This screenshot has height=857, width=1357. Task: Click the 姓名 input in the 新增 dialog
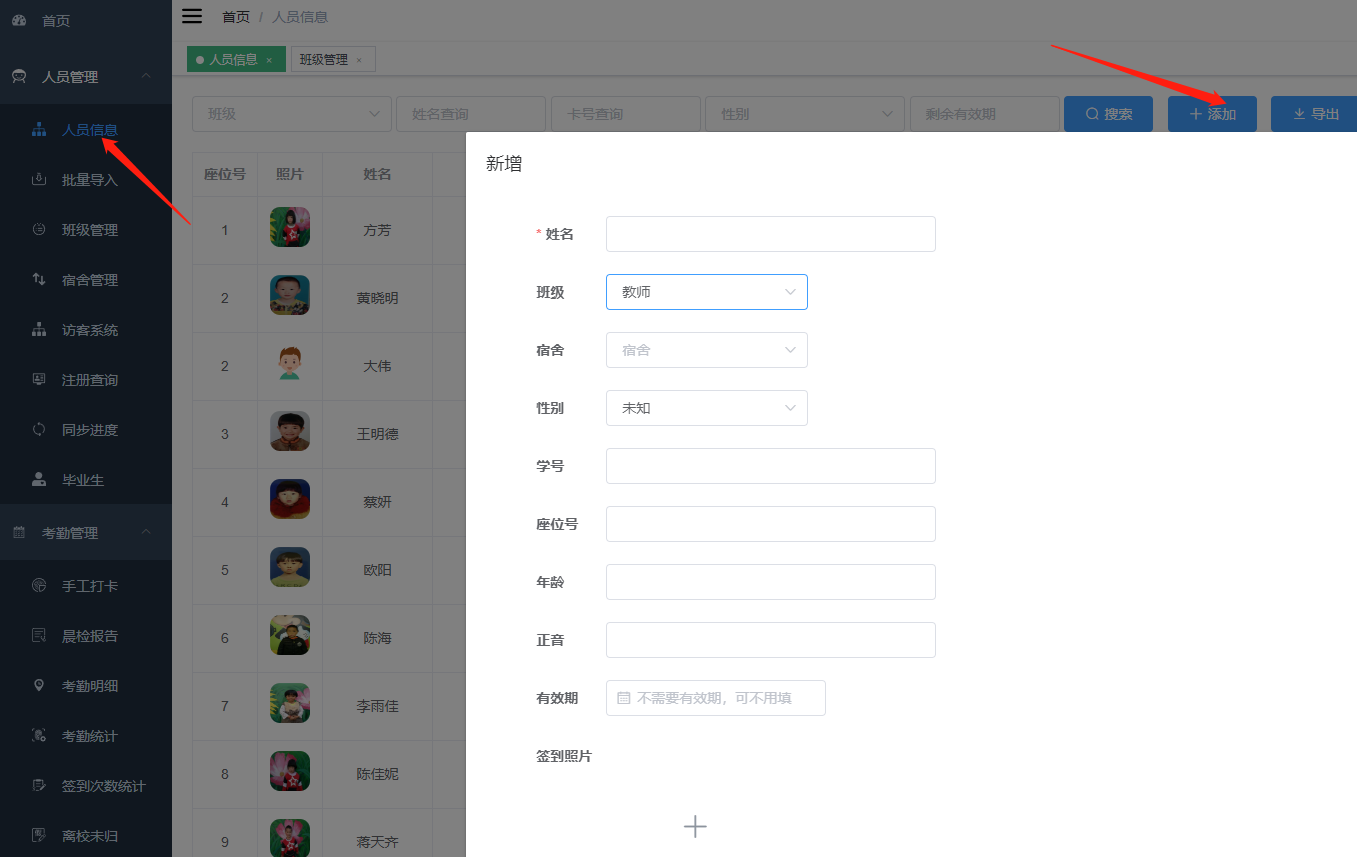click(770, 233)
